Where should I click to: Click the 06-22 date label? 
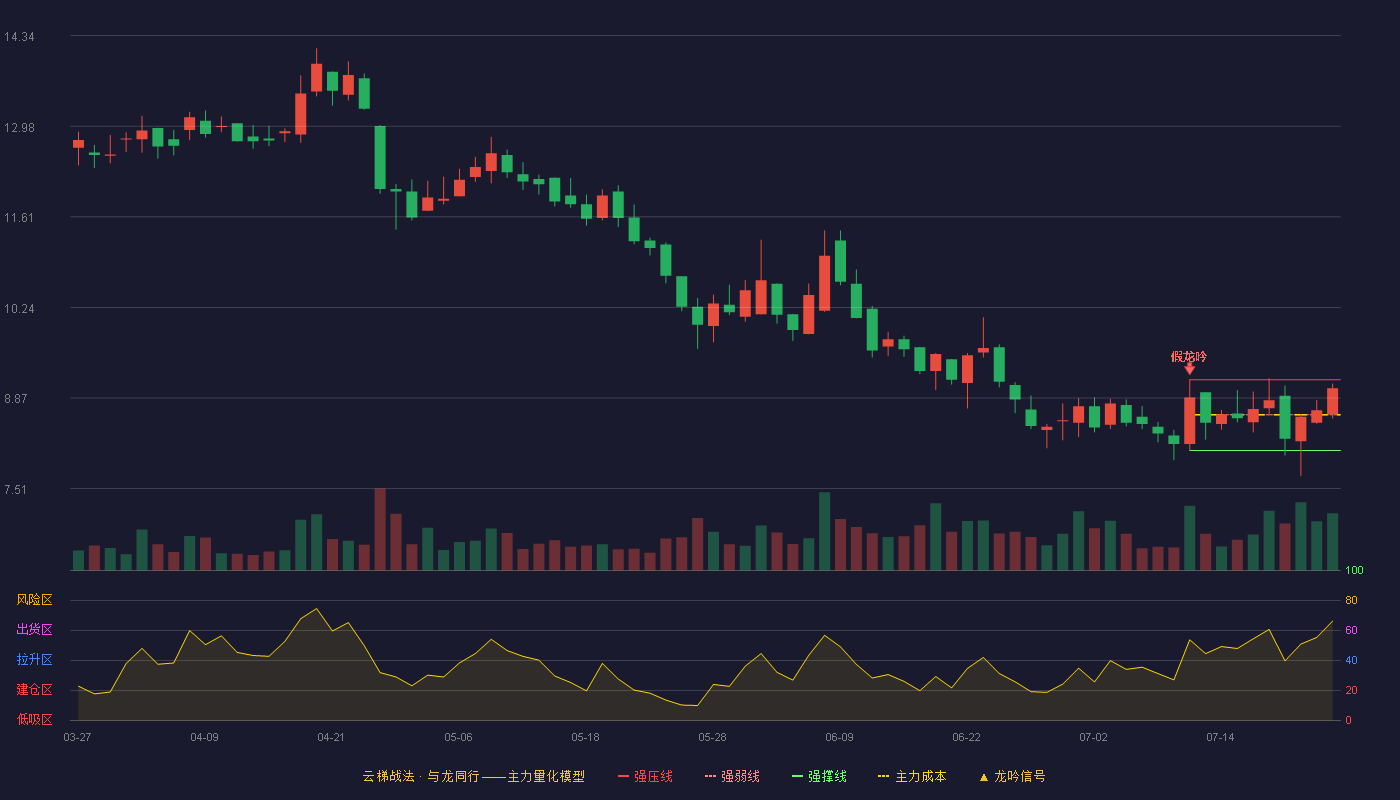pos(966,737)
